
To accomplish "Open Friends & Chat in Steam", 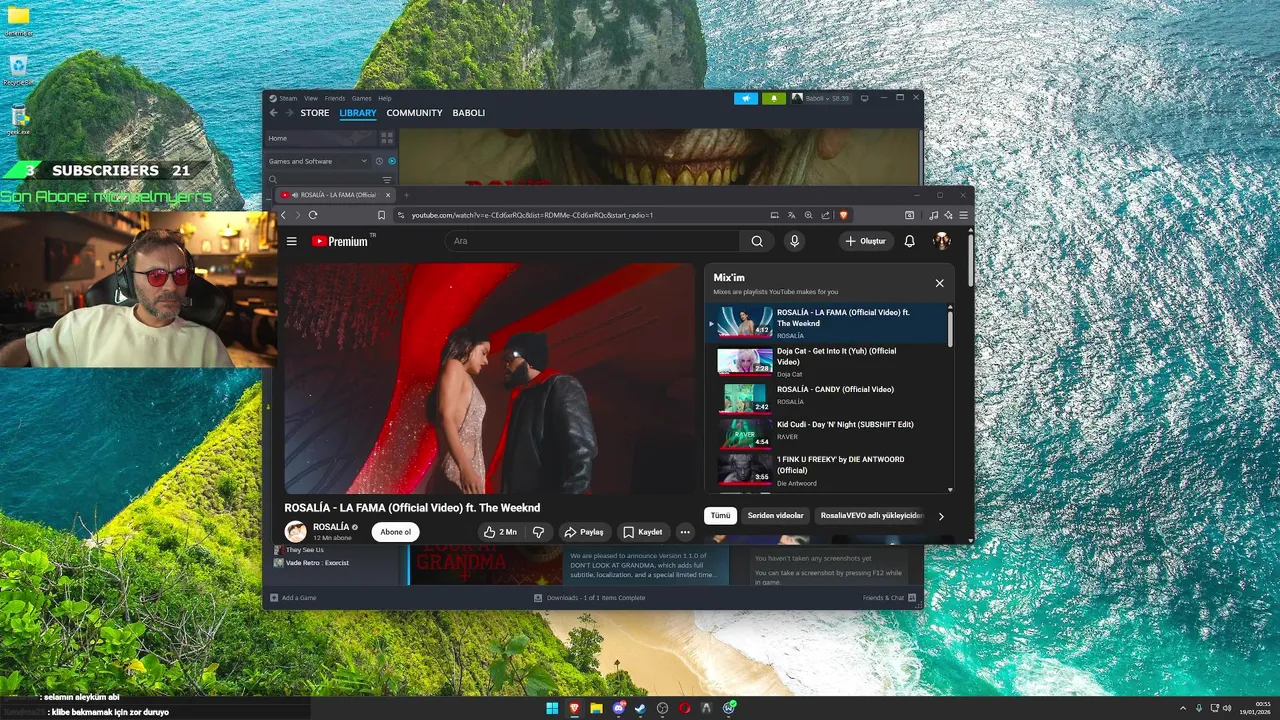I will pyautogui.click(x=889, y=598).
